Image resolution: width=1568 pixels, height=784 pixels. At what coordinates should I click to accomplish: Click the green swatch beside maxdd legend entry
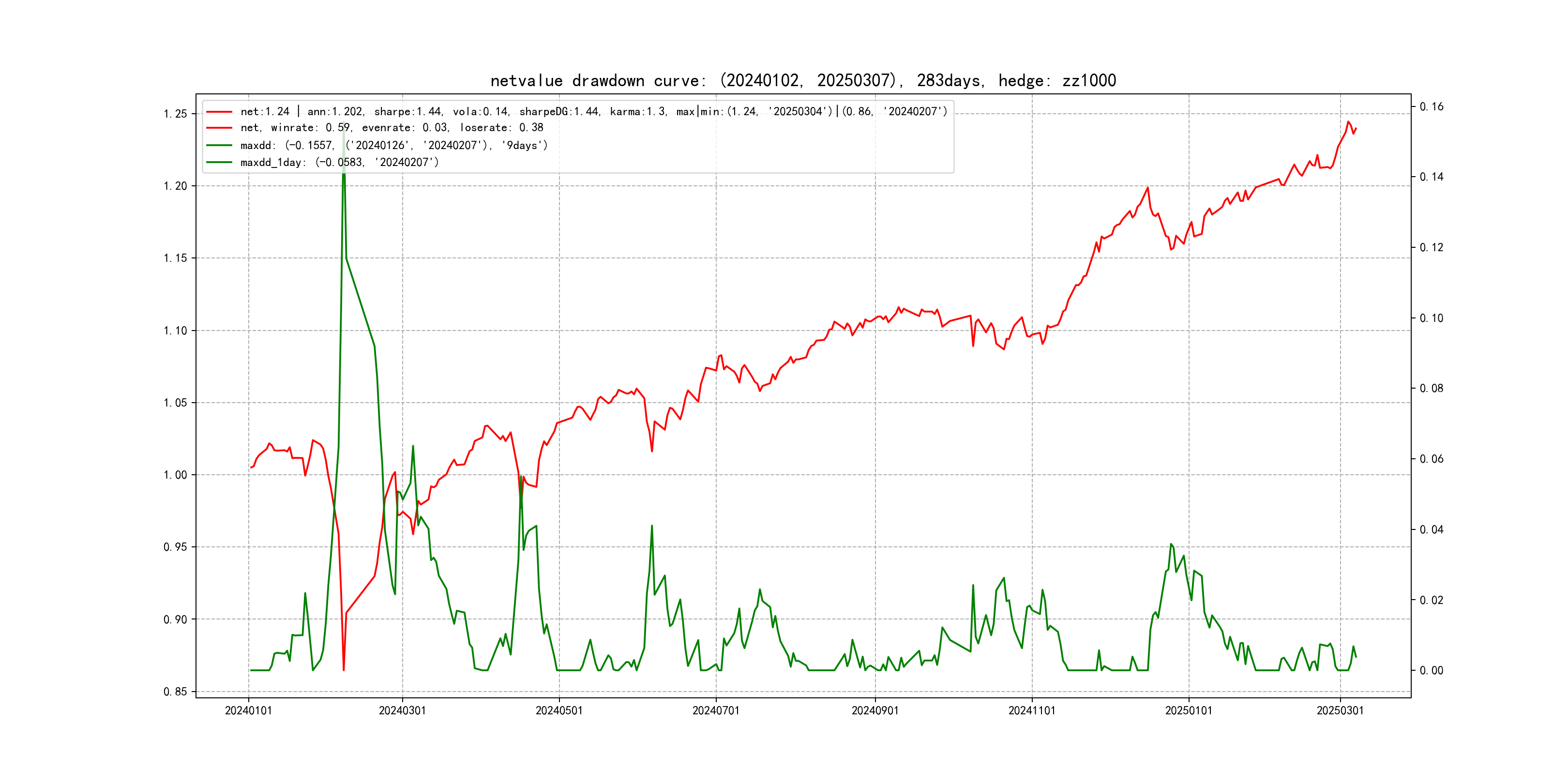pos(219,146)
